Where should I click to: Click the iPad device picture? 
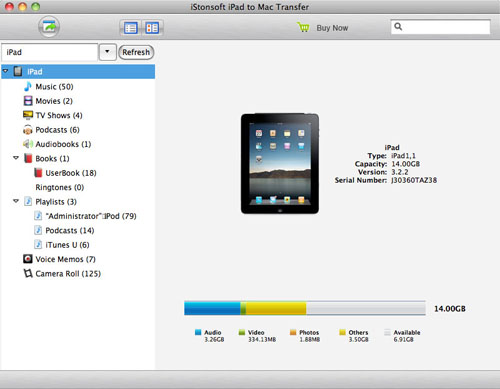coord(280,164)
